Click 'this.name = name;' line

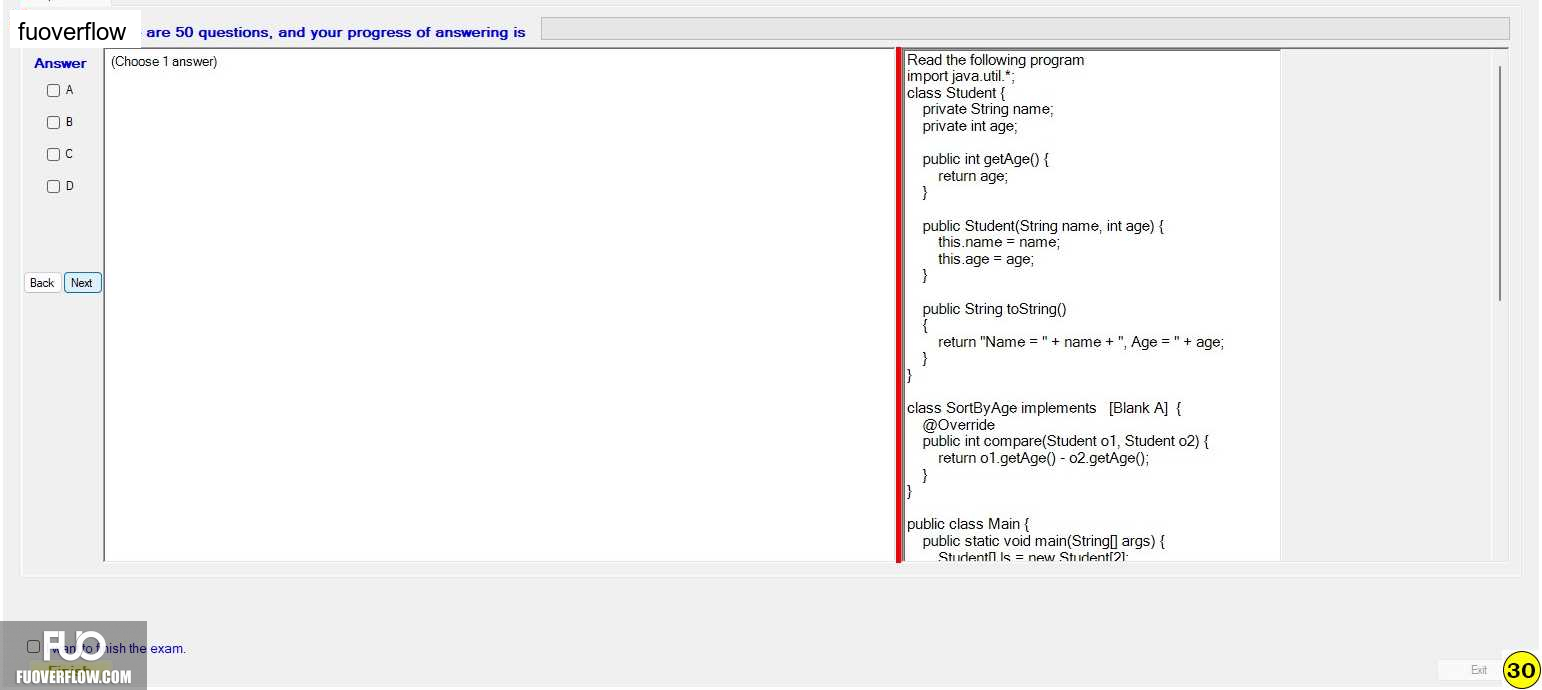click(x=999, y=242)
